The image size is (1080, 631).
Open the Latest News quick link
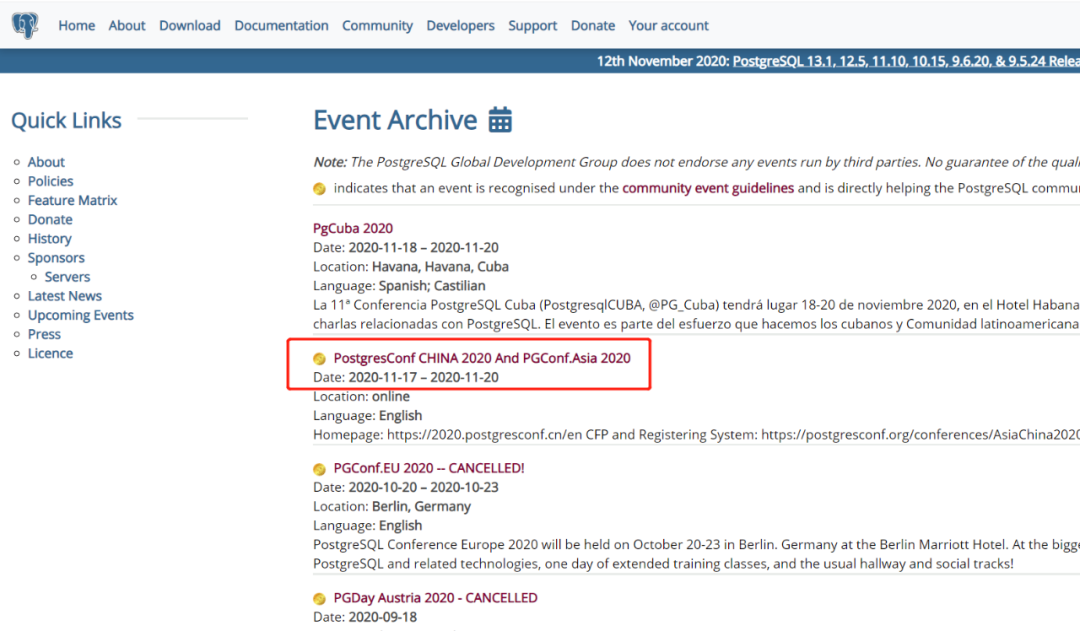click(65, 296)
